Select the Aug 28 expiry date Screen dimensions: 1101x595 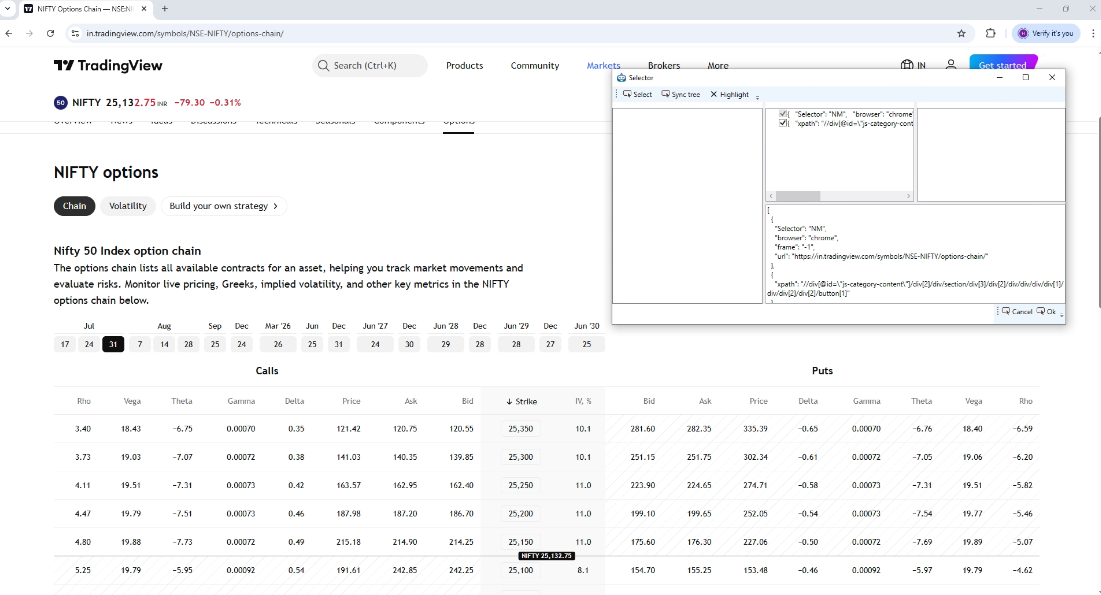188,344
